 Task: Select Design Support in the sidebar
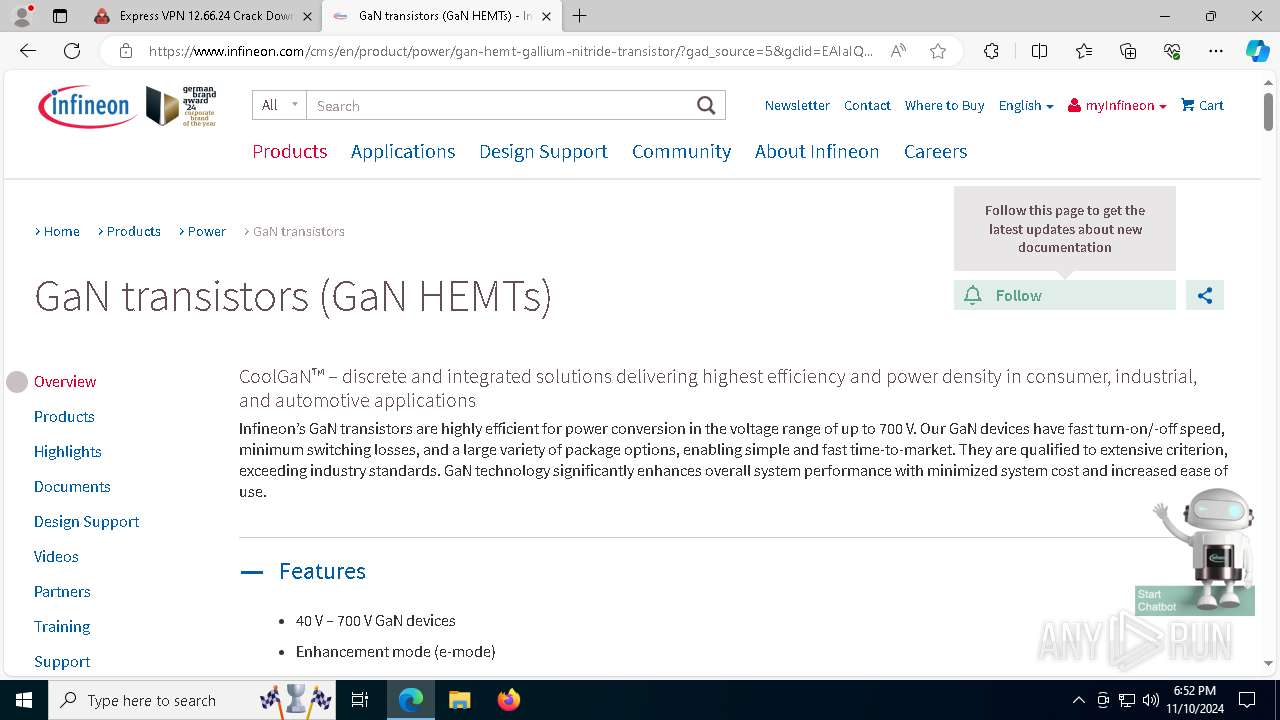point(86,521)
